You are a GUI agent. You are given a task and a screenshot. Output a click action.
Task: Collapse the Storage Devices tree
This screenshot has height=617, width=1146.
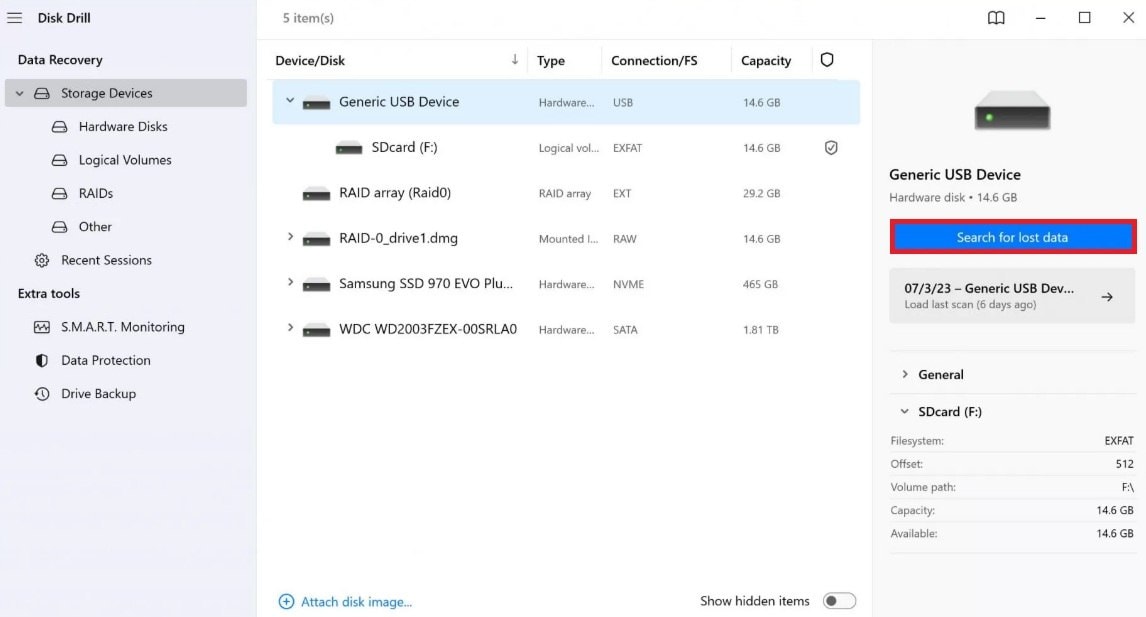pyautogui.click(x=20, y=94)
